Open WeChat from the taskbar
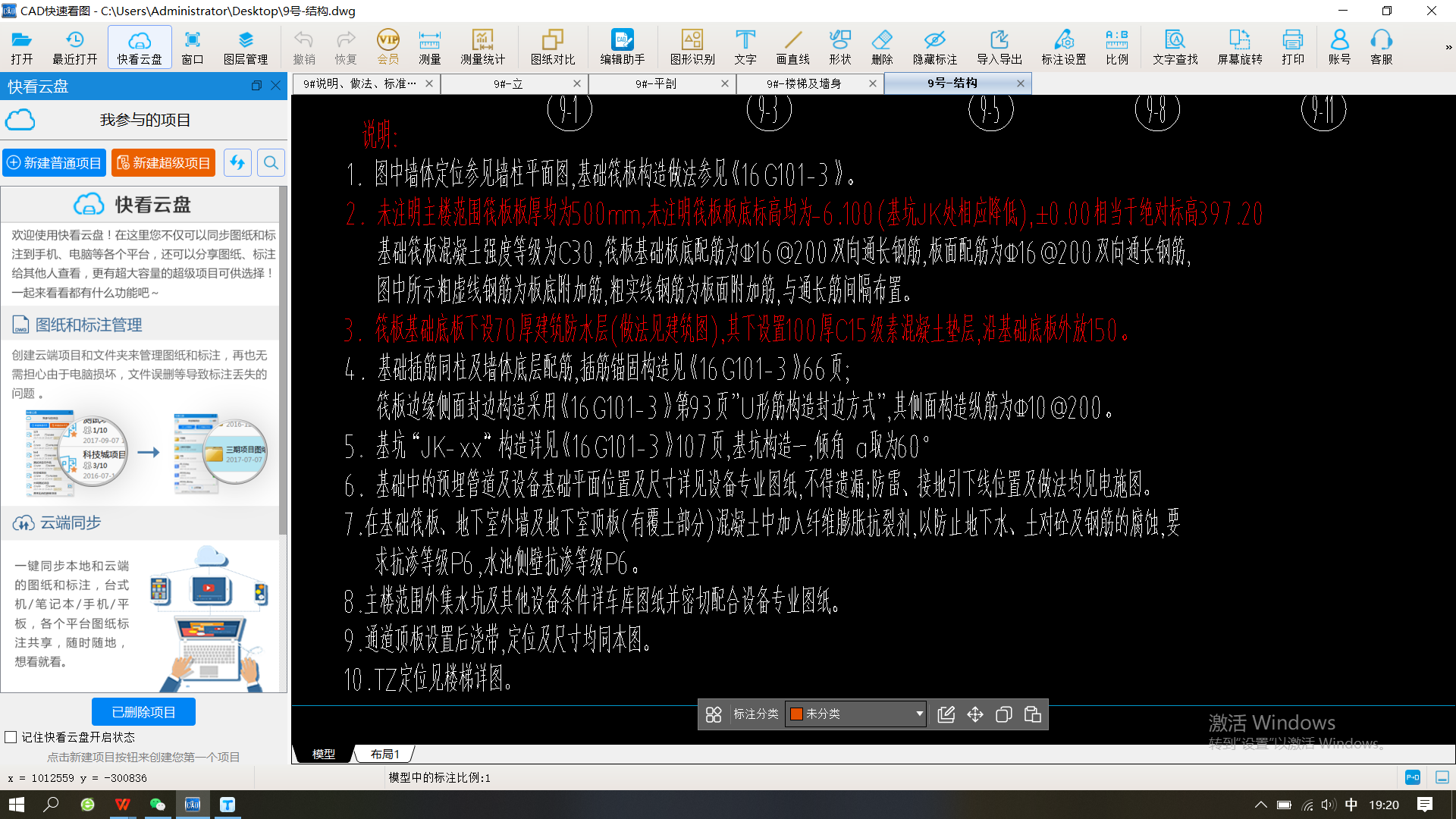The image size is (1456, 819). point(157,805)
